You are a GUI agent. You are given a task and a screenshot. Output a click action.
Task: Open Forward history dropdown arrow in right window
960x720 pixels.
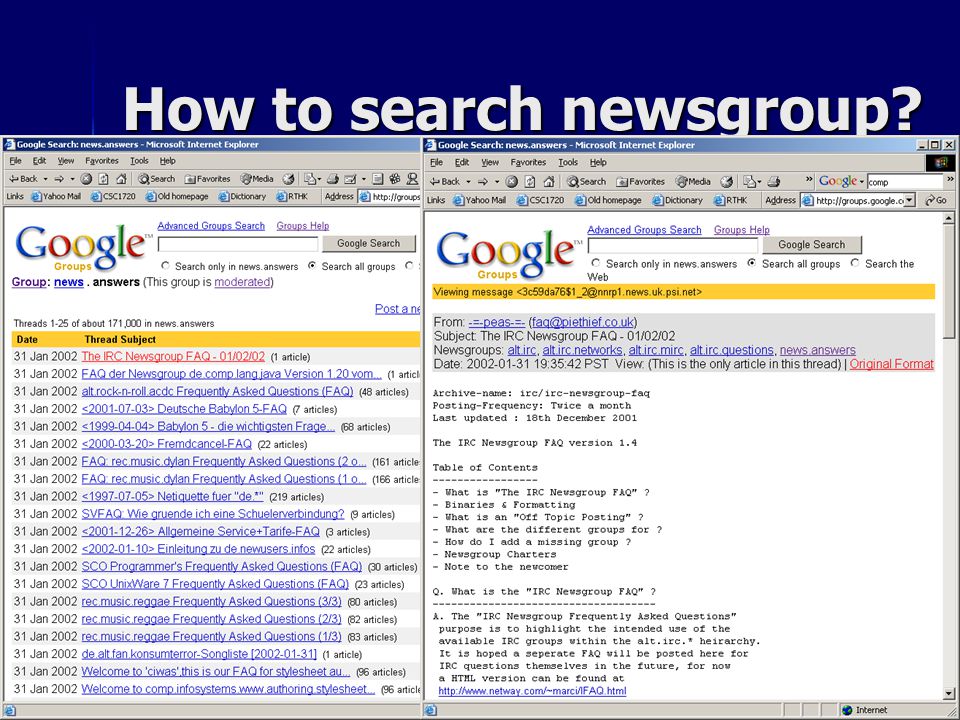tap(497, 182)
